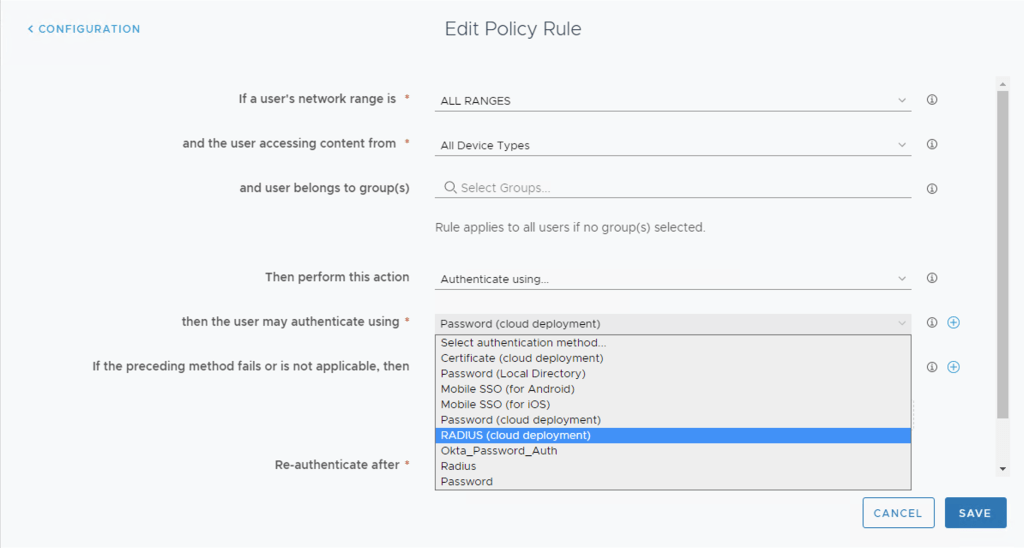This screenshot has width=1024, height=548.
Task: Open the ALL RANGES network dropdown
Action: click(672, 101)
